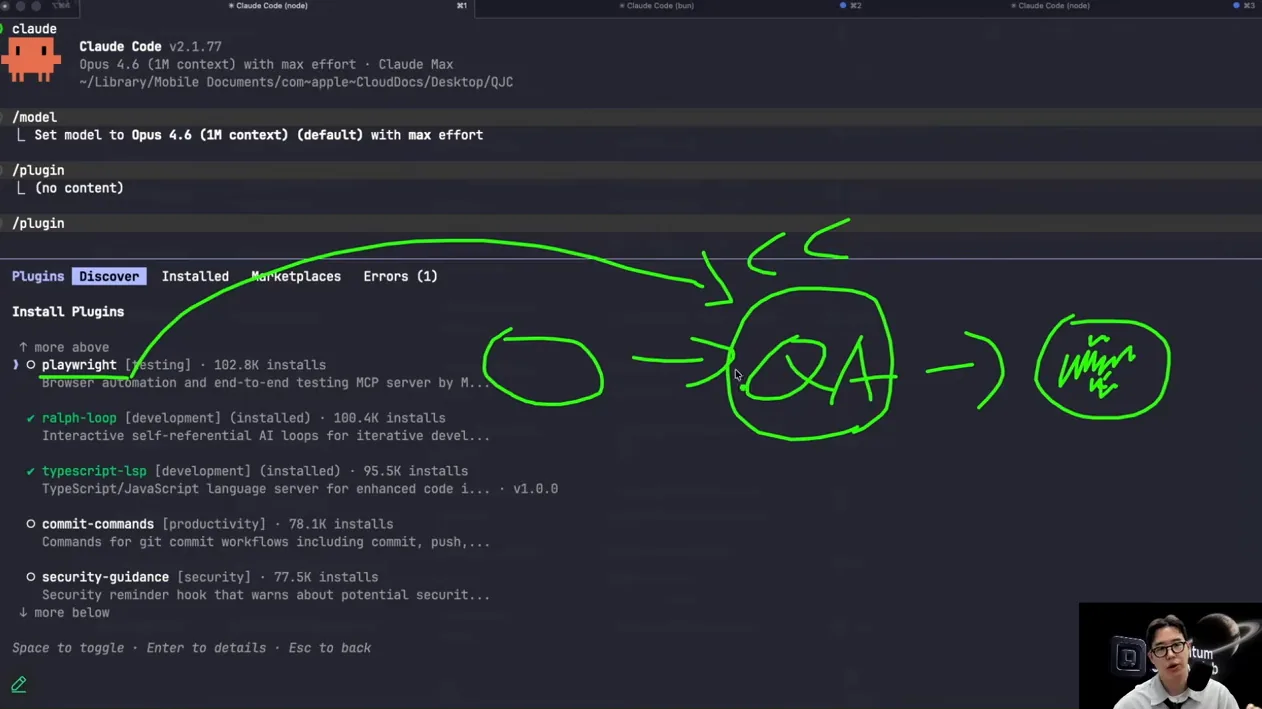Toggle the playwright plugin selection circle
1262x709 pixels.
pos(31,365)
